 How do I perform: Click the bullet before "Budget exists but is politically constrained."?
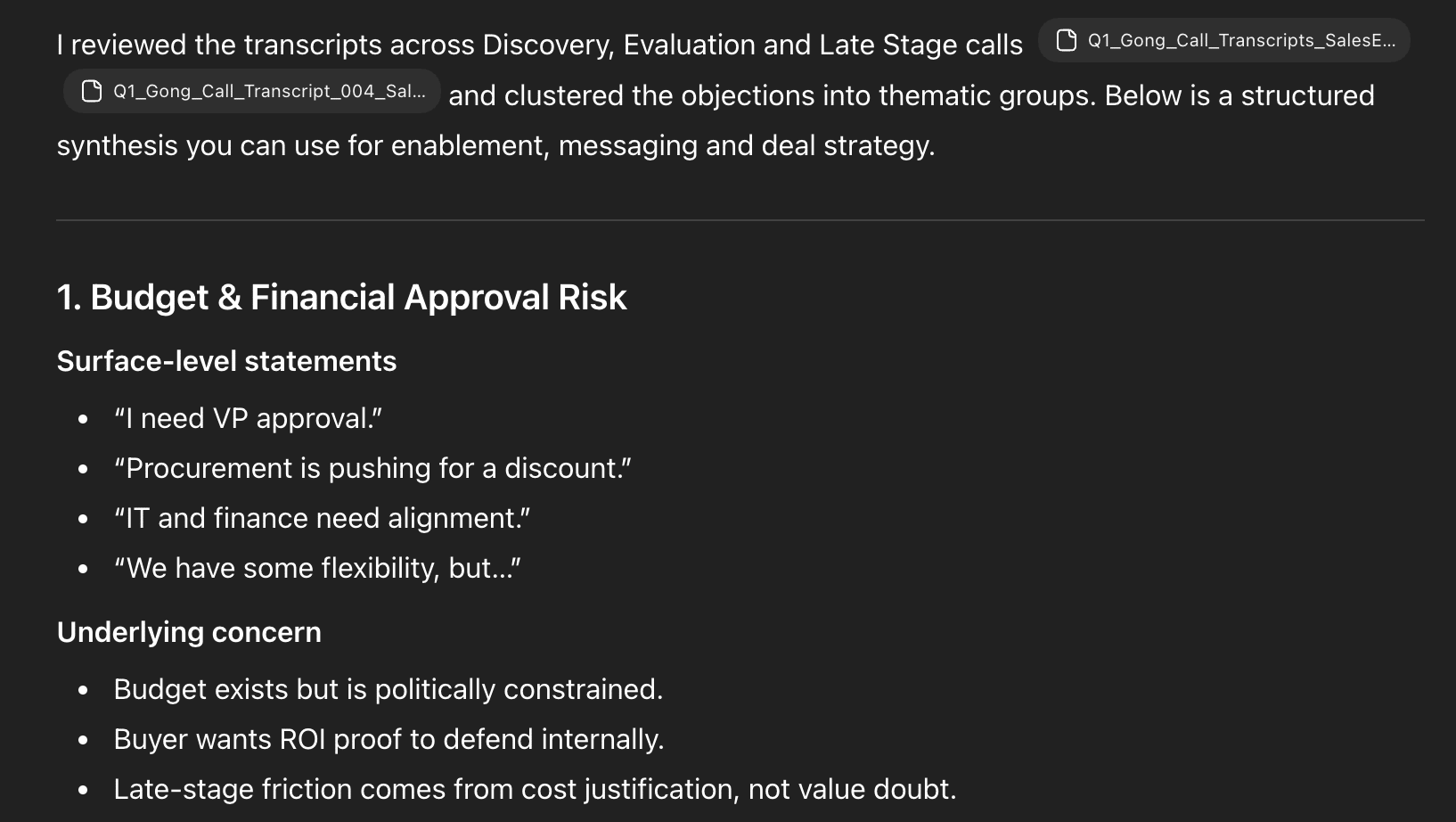[x=83, y=690]
